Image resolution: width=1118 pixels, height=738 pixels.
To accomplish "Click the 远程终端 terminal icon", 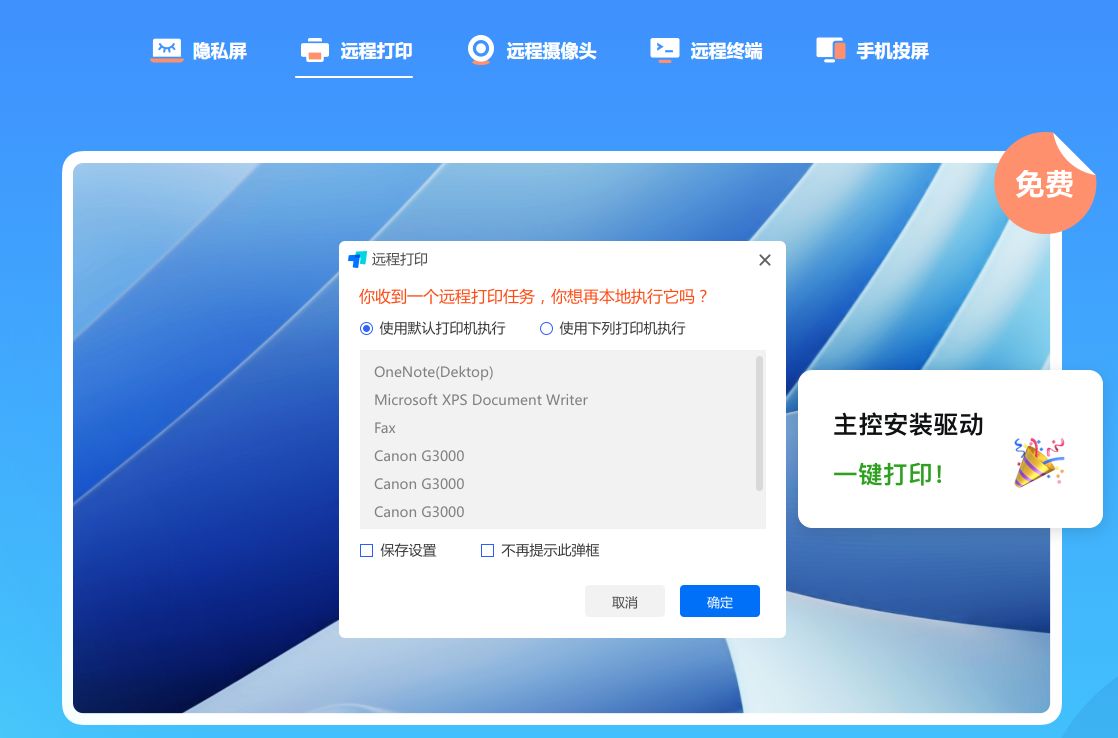I will [x=665, y=50].
